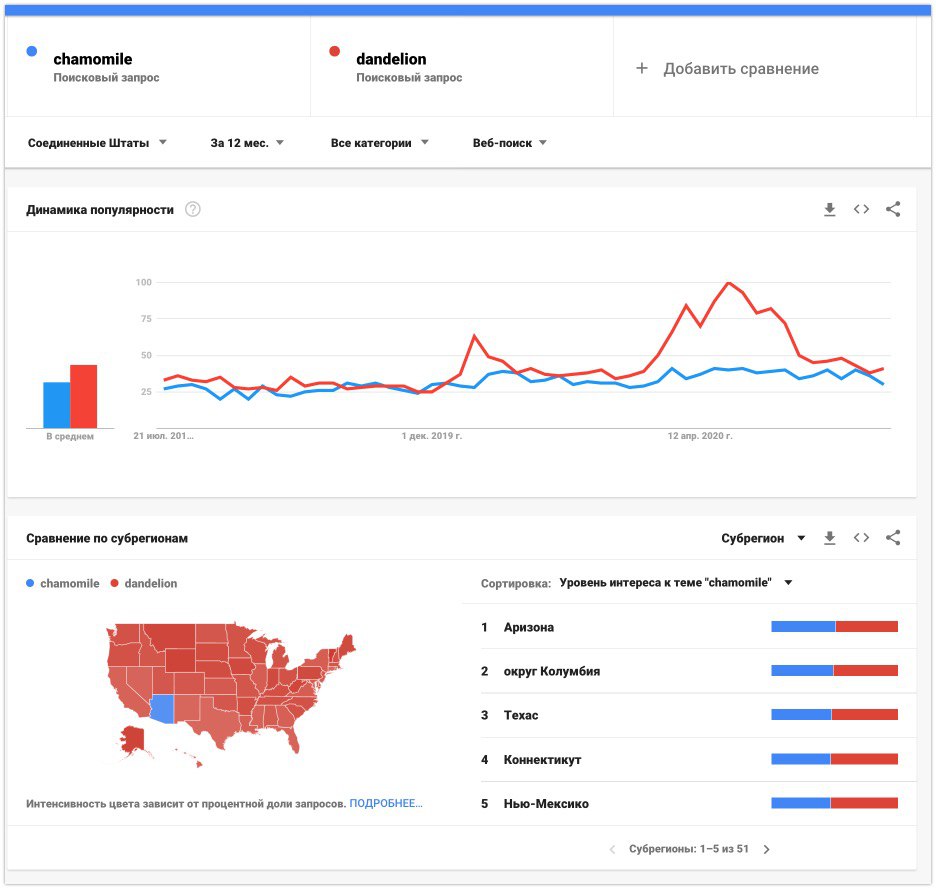Expand the Субрегион dropdown
Image resolution: width=936 pixels, height=889 pixels.
pyautogui.click(x=763, y=538)
